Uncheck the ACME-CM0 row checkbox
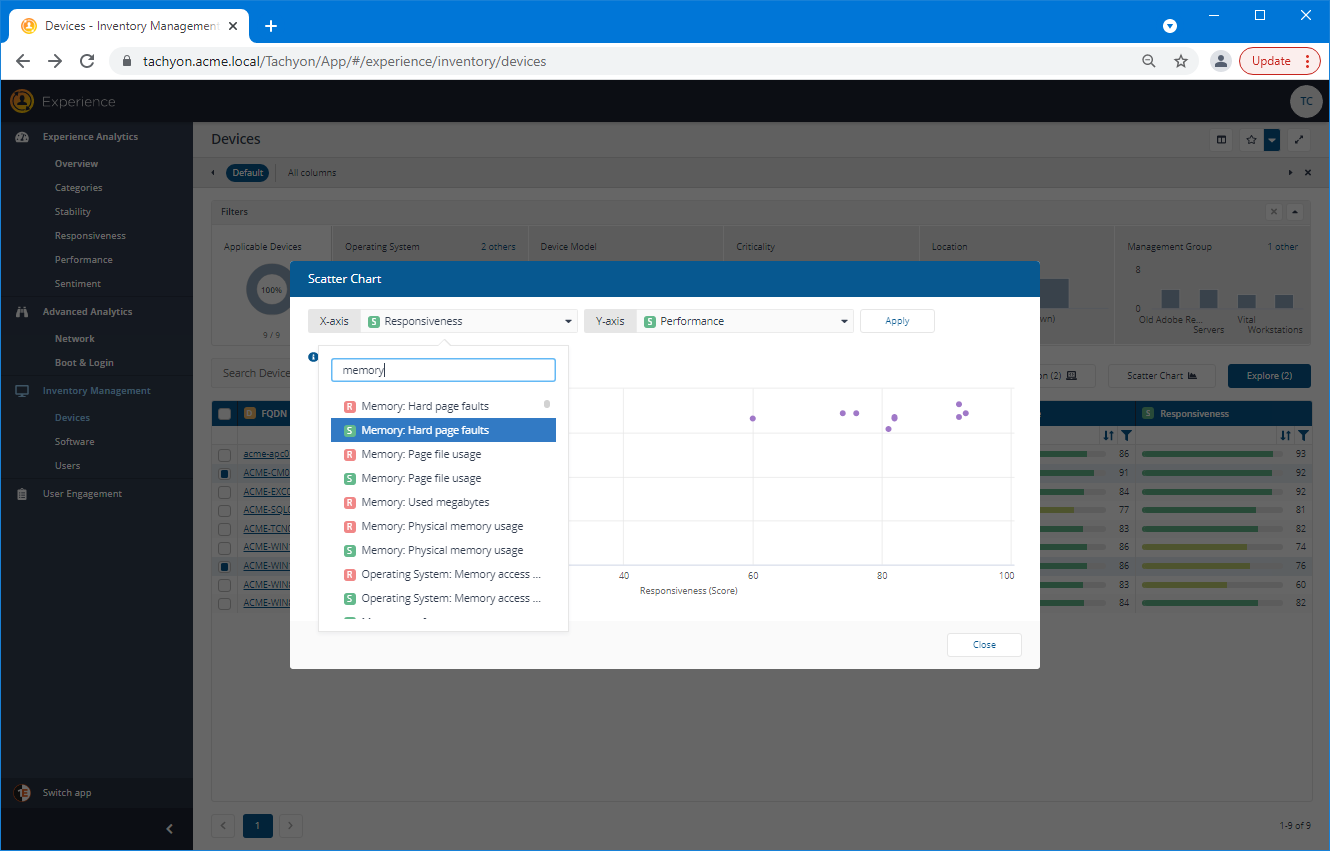 tap(225, 473)
